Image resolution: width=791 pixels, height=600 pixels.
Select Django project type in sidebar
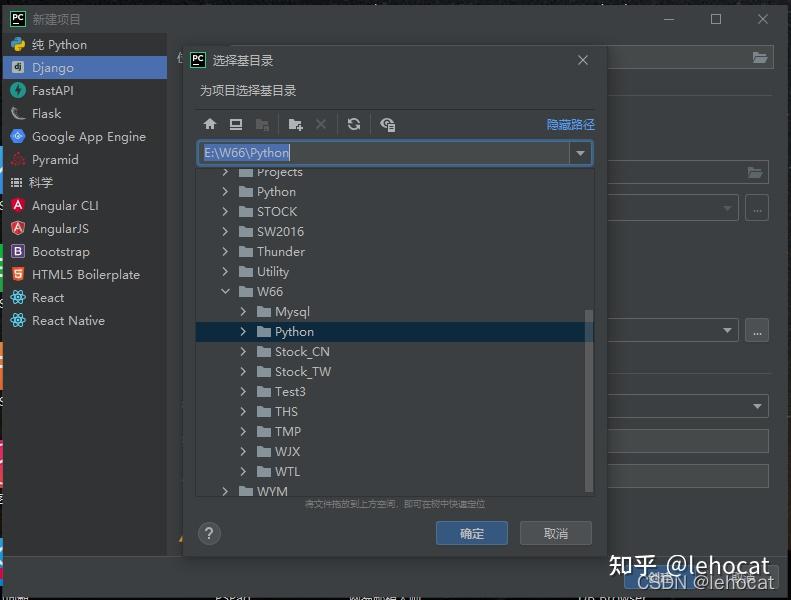point(85,68)
